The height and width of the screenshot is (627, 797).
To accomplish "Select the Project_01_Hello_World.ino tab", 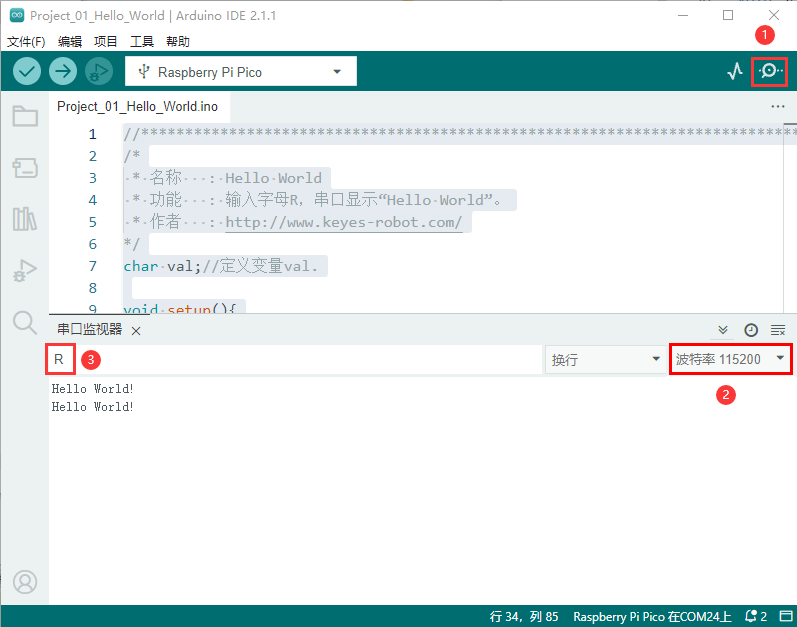I will (x=137, y=107).
